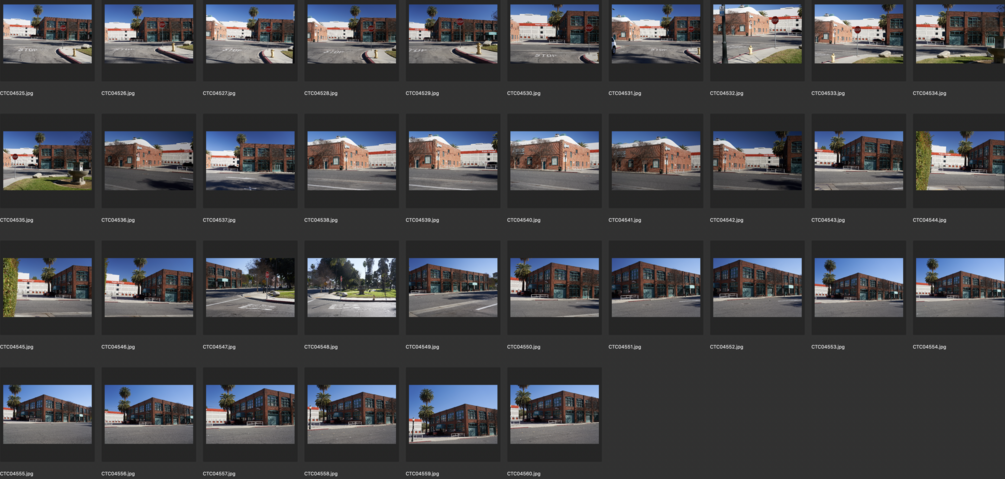Select the CTC04545.jpg photo thumbnail
This screenshot has height=479, width=1005.
pos(47,288)
